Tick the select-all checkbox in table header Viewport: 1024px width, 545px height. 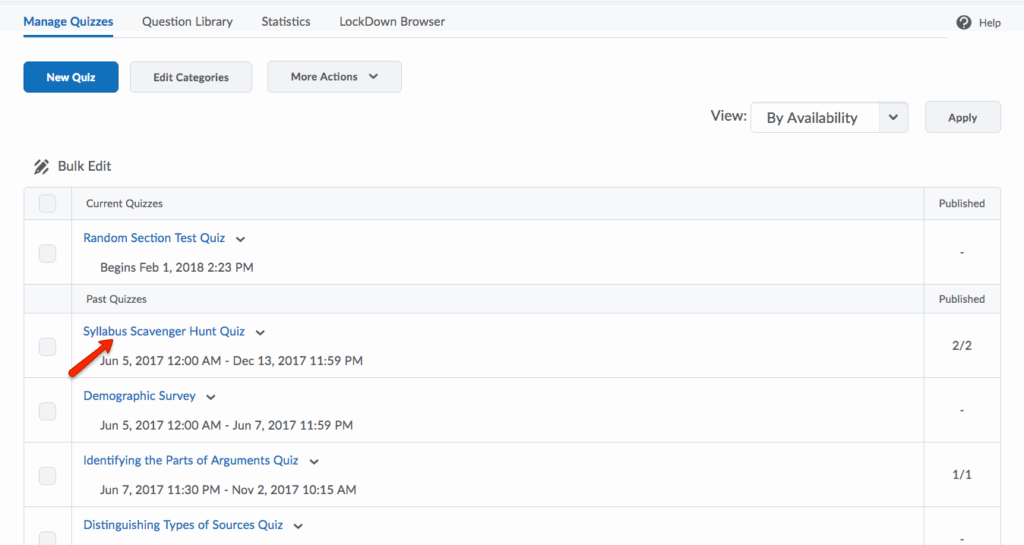[x=47, y=204]
